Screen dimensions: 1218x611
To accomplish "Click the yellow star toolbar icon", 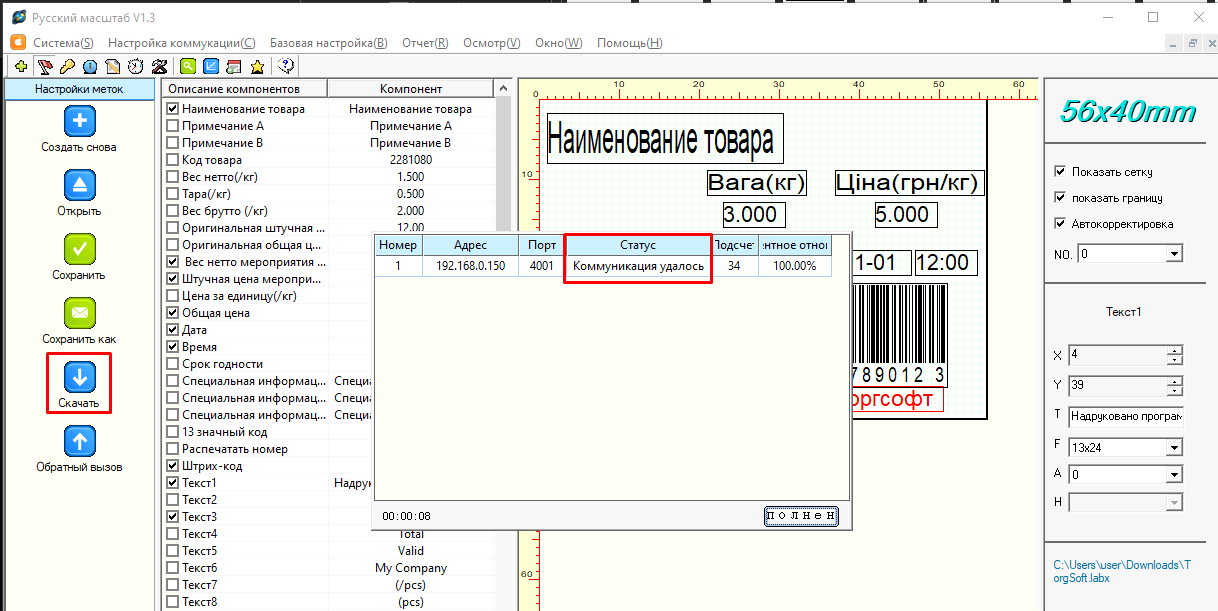I will 257,67.
